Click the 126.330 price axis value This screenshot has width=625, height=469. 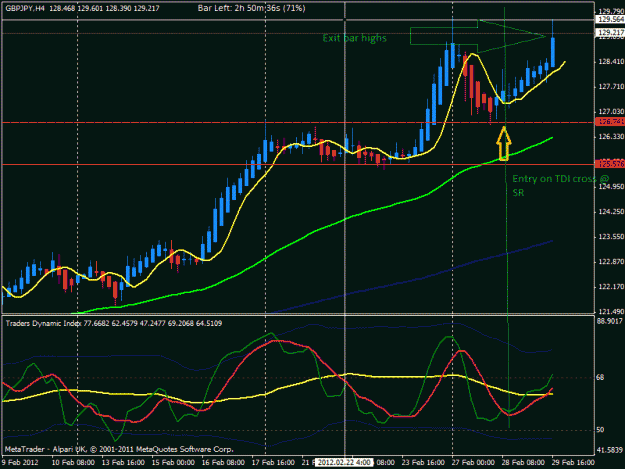611,137
